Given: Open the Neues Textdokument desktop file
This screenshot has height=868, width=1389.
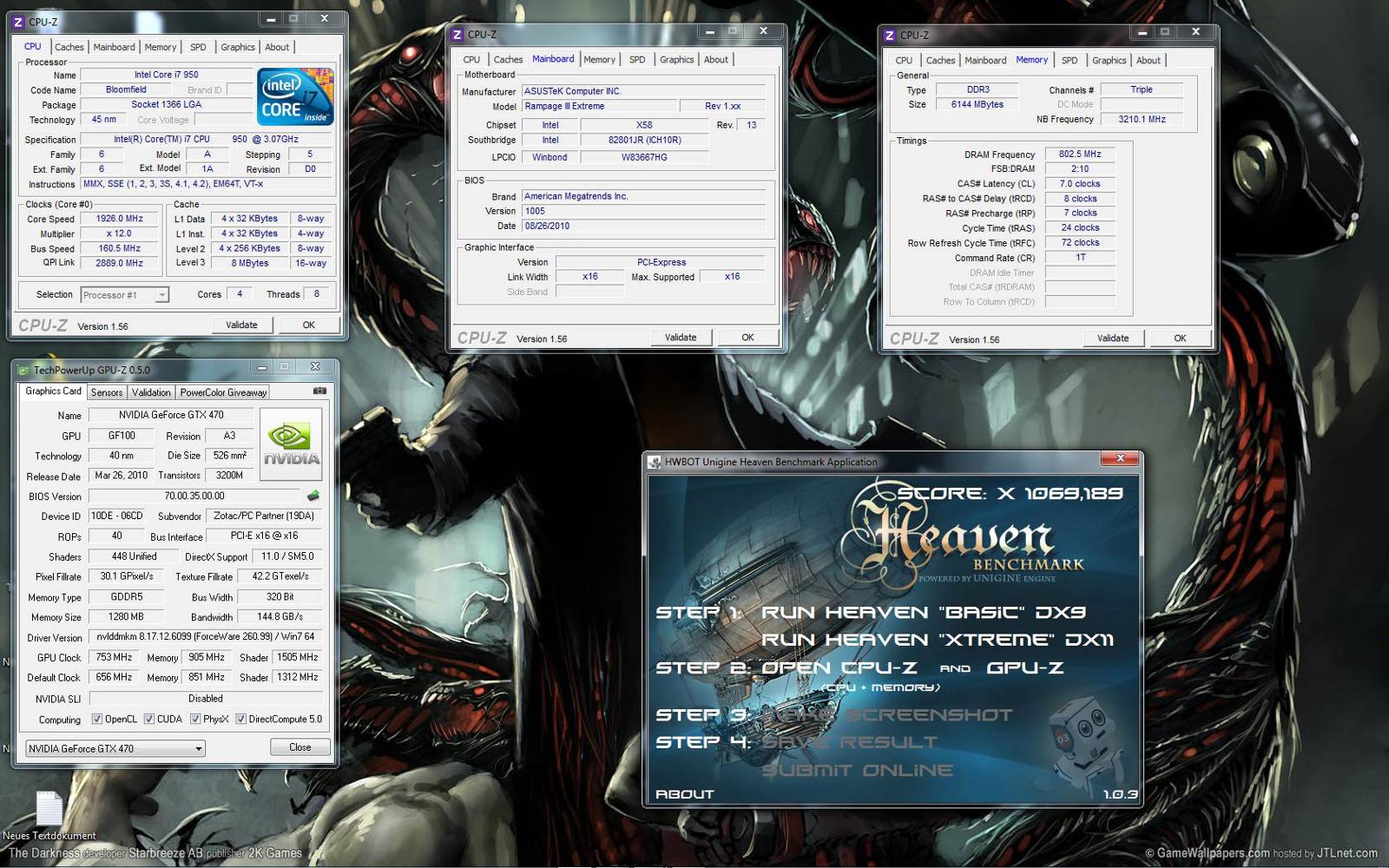Looking at the screenshot, I should [x=49, y=816].
